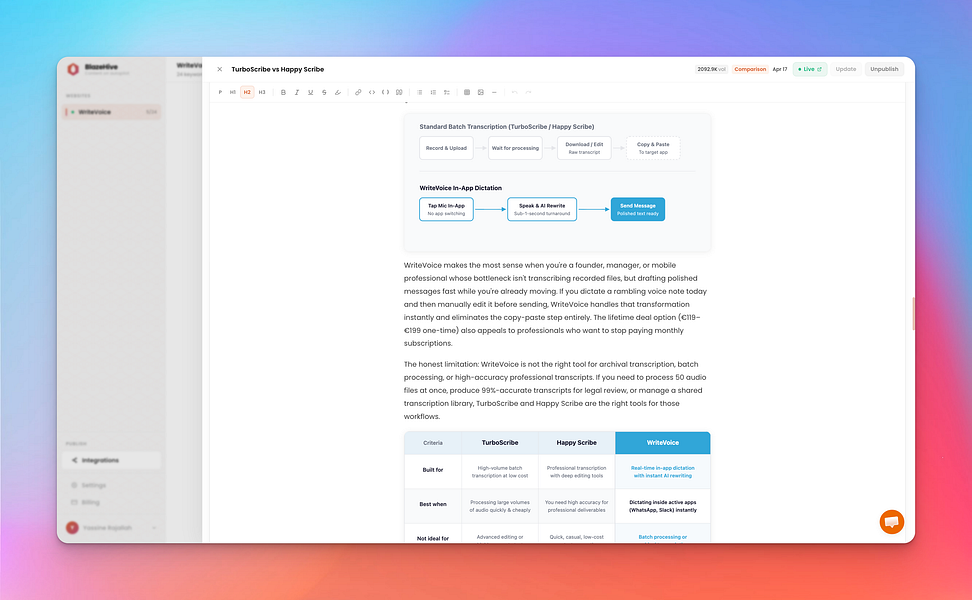Click the Send Message step

tap(638, 210)
